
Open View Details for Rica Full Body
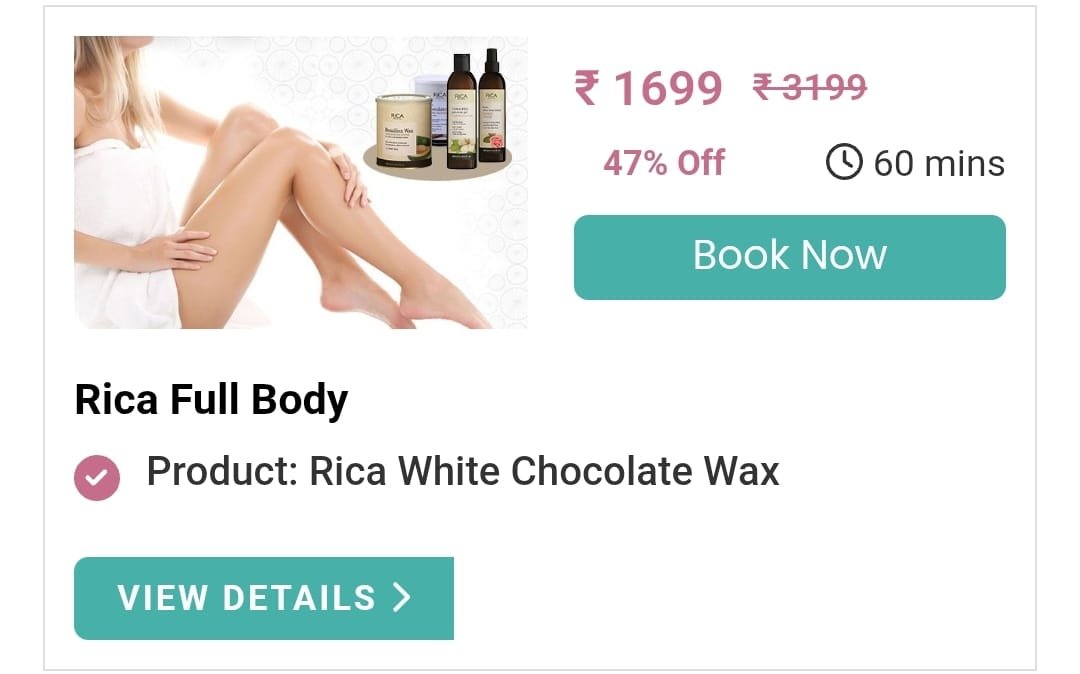[x=264, y=598]
